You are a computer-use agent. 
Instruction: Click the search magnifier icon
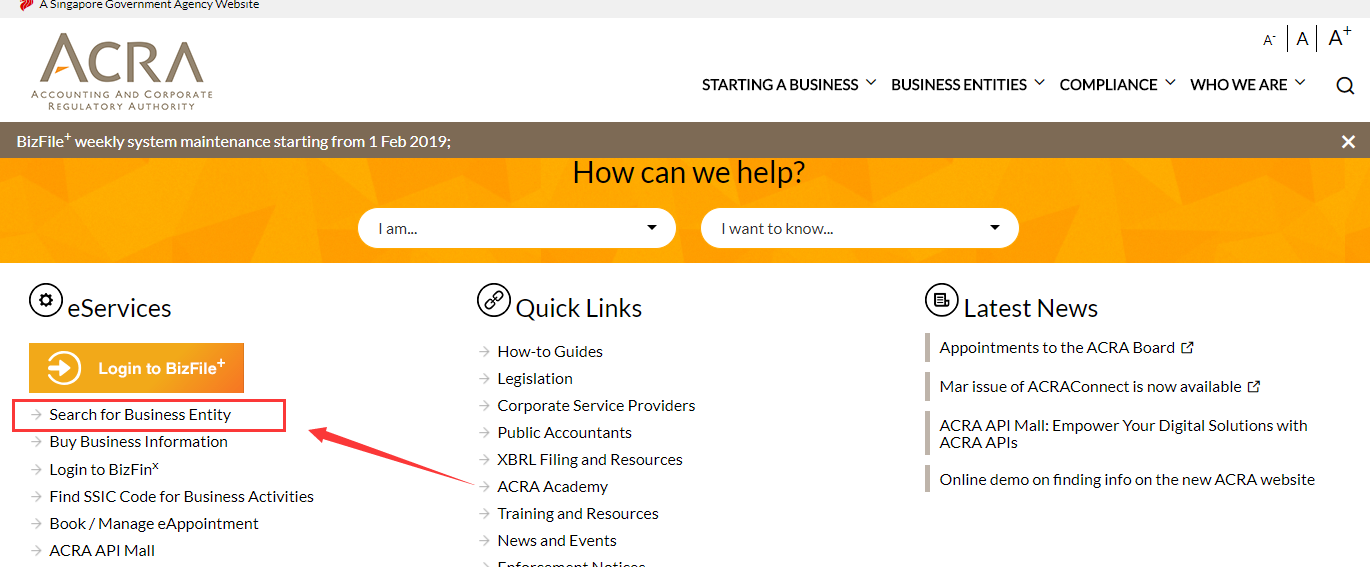tap(1345, 85)
